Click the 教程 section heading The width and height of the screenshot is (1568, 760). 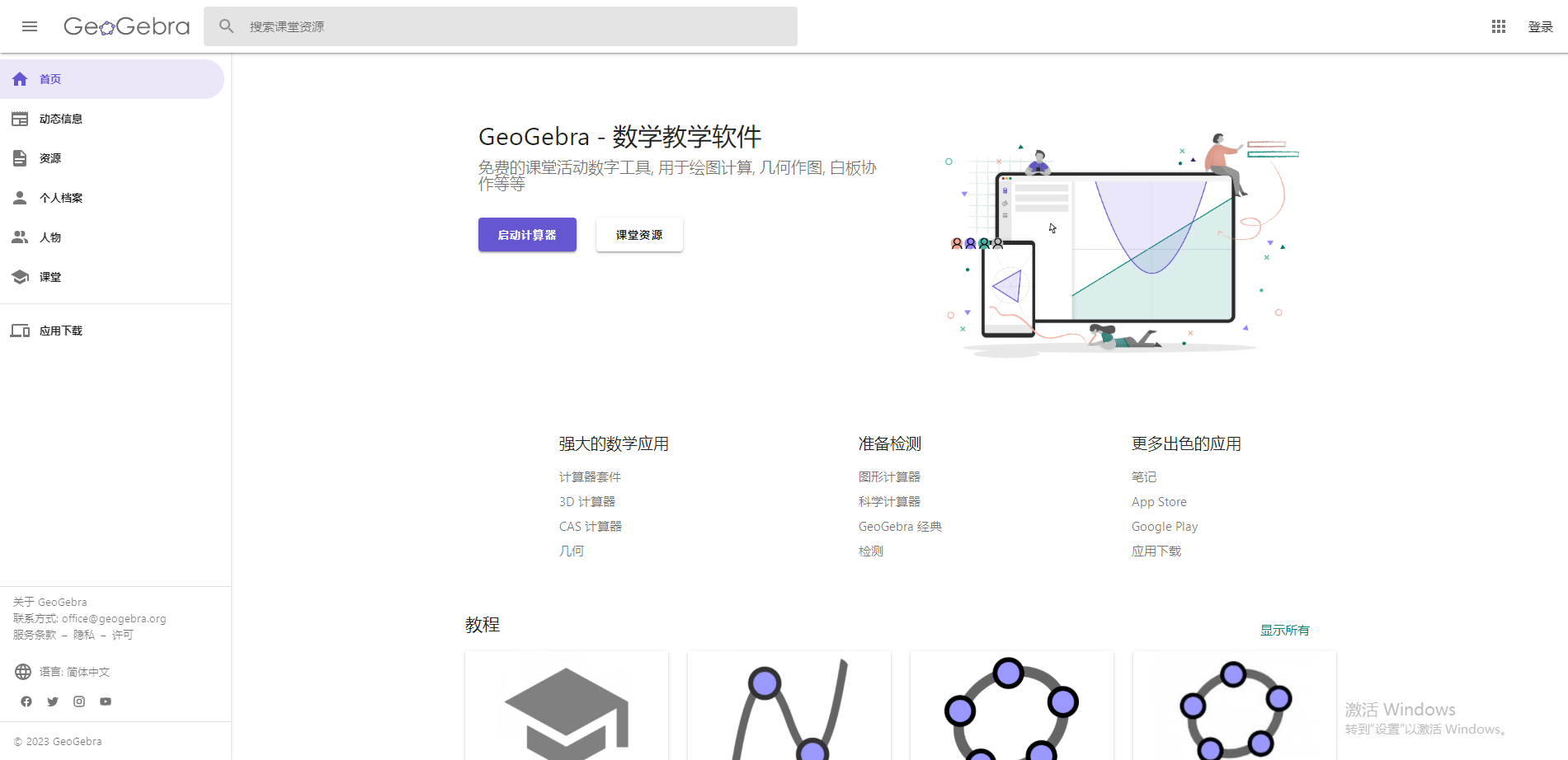point(483,625)
